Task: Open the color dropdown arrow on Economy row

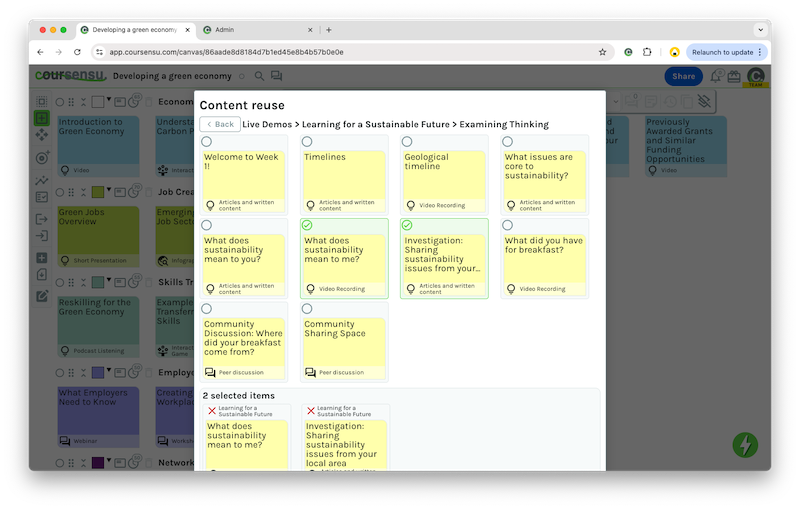Action: (111, 101)
